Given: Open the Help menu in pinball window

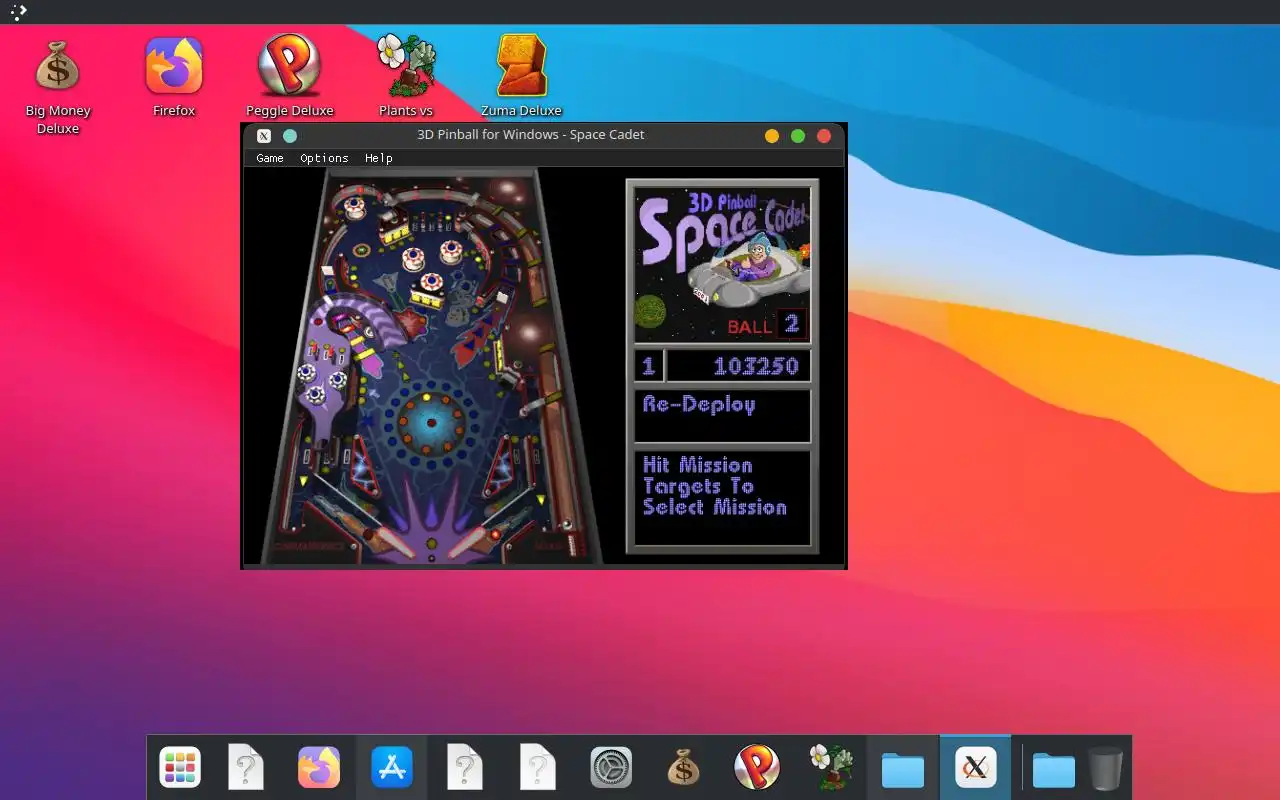Looking at the screenshot, I should (378, 158).
